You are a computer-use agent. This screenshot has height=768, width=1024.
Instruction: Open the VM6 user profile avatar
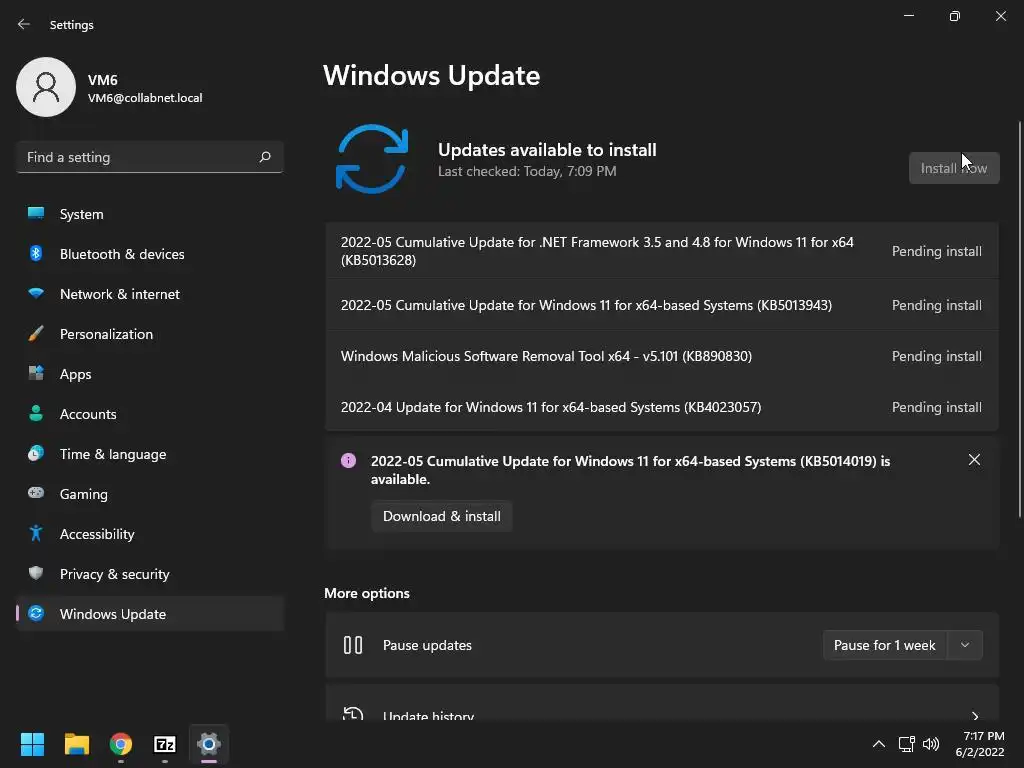point(46,87)
